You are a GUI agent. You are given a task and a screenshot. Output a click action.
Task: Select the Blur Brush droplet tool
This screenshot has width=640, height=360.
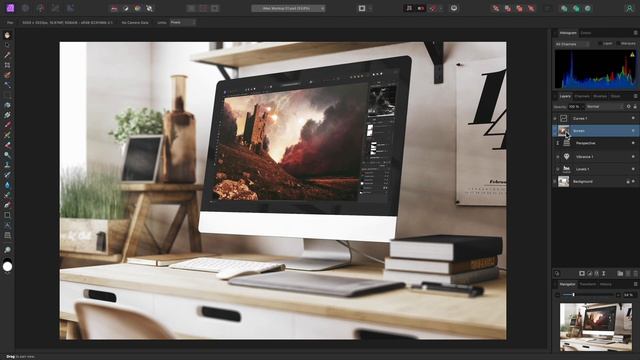point(7,185)
